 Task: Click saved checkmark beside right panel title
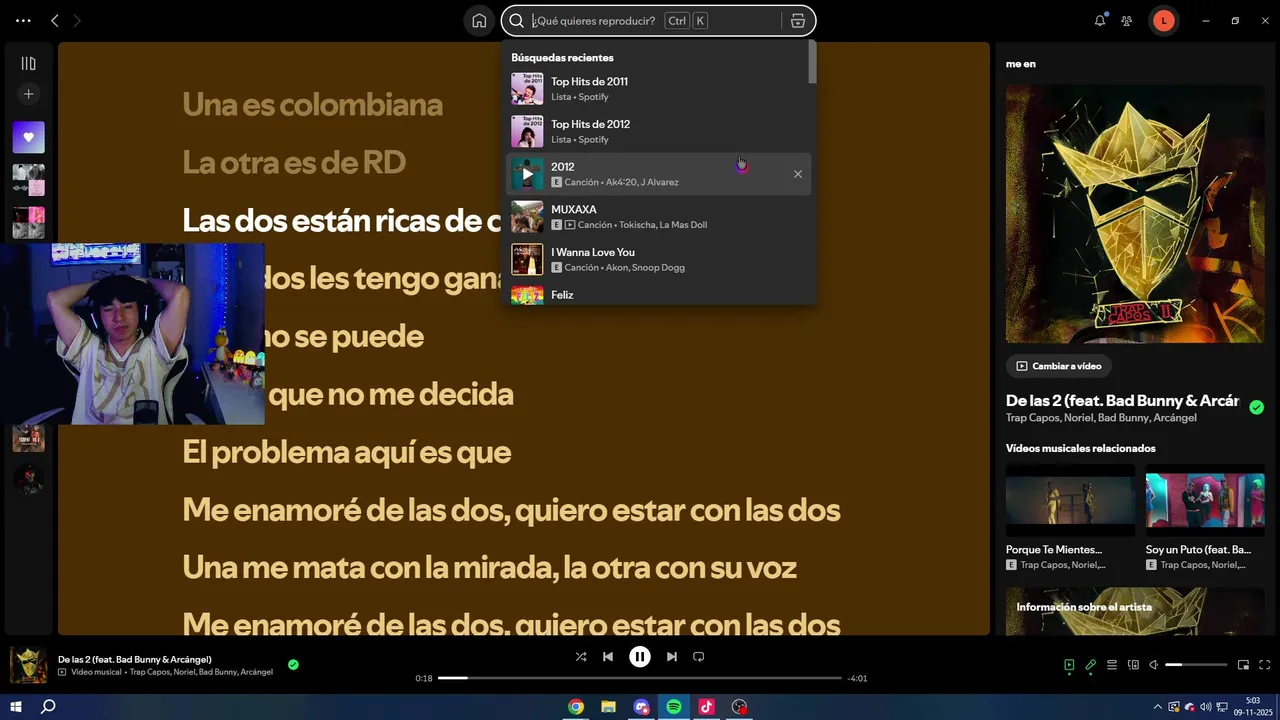point(1256,407)
